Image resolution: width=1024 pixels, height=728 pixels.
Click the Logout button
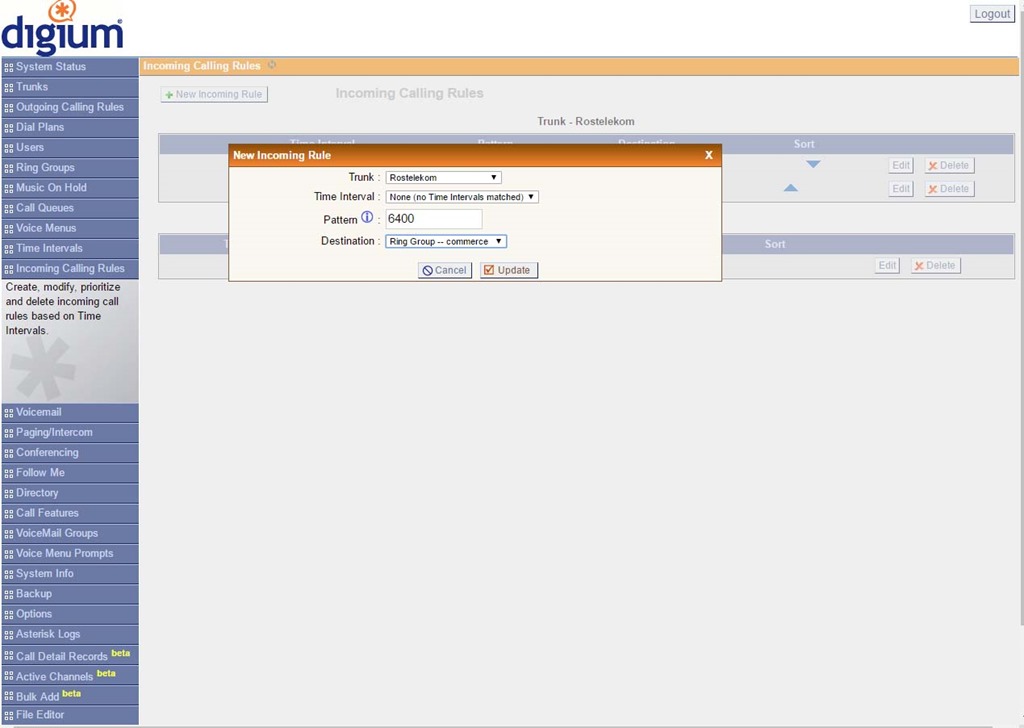pos(992,14)
